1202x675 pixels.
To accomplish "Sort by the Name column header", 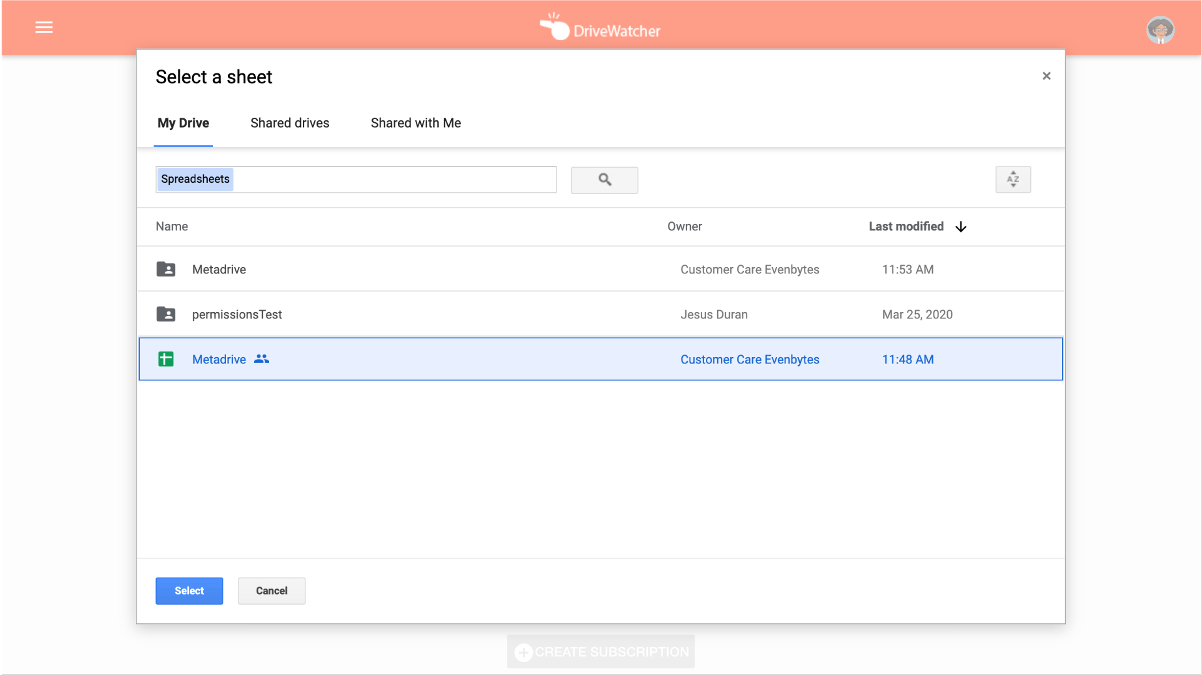I will click(x=172, y=227).
